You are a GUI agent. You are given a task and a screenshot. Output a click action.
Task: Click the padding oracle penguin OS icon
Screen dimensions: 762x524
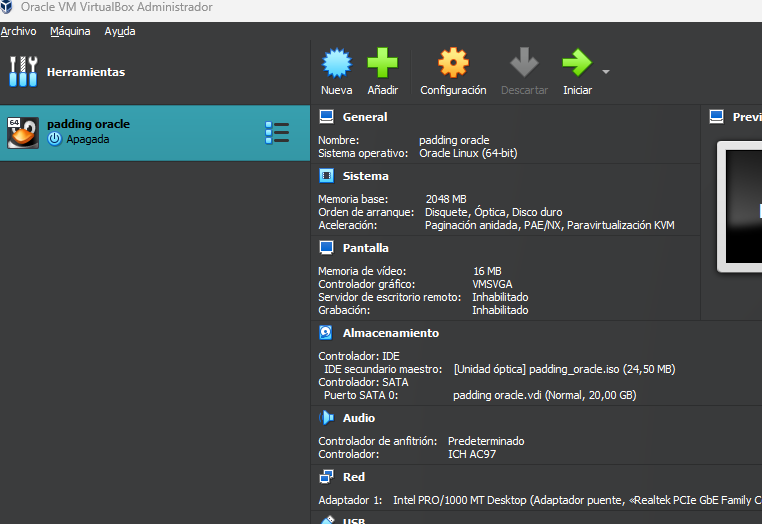tap(23, 133)
